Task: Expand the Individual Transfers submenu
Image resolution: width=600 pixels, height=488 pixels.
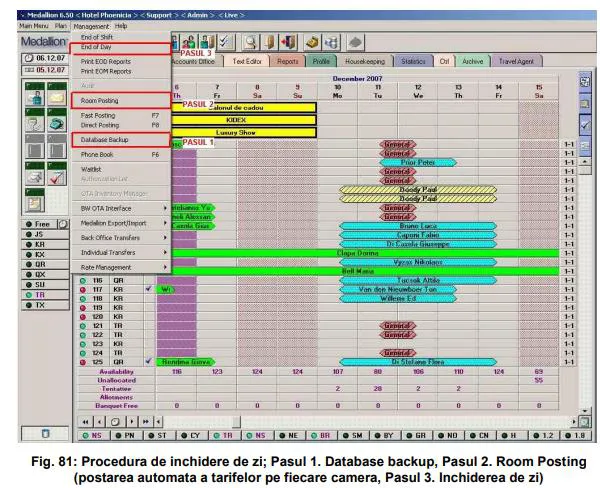Action: (x=121, y=253)
